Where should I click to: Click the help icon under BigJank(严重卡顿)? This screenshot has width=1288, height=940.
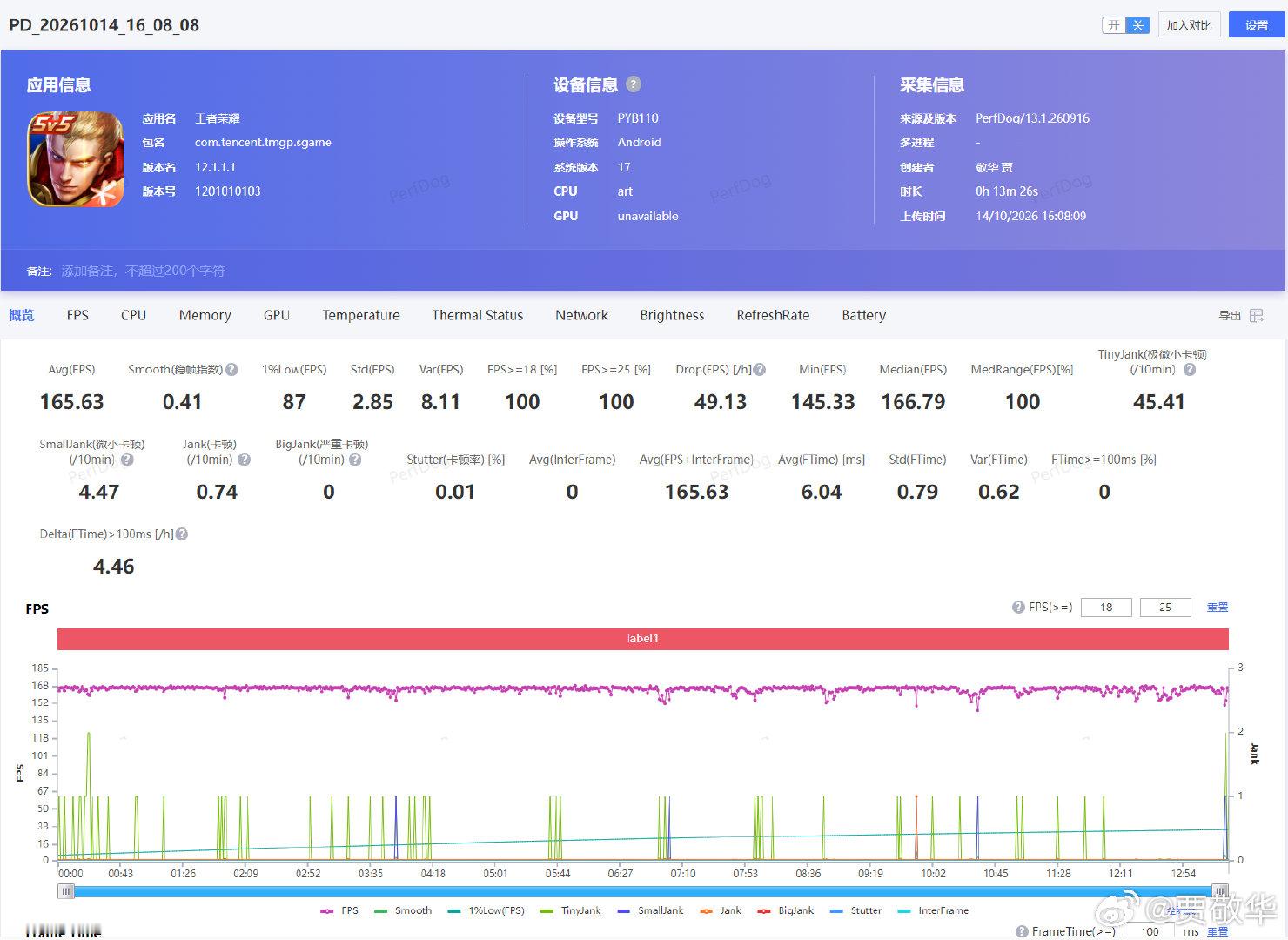[x=355, y=460]
